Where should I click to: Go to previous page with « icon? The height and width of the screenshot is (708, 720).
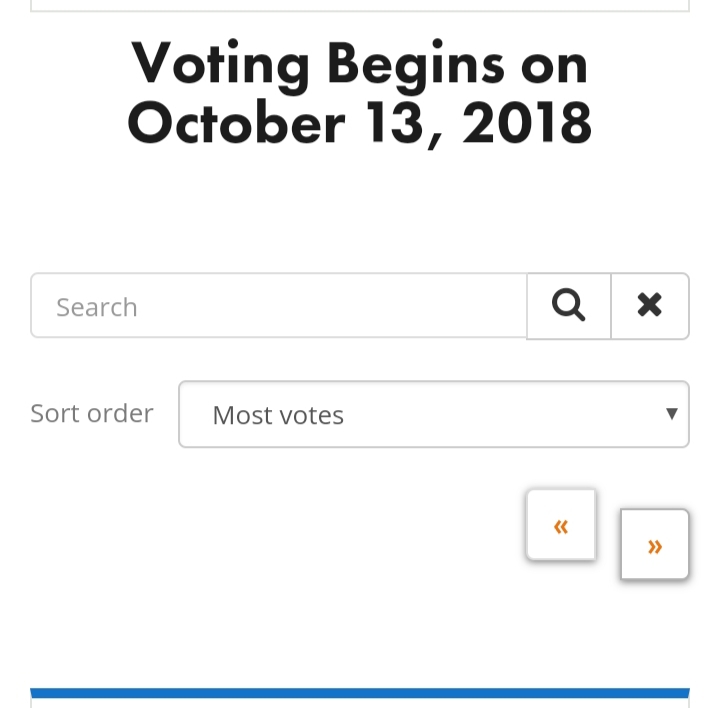point(561,525)
